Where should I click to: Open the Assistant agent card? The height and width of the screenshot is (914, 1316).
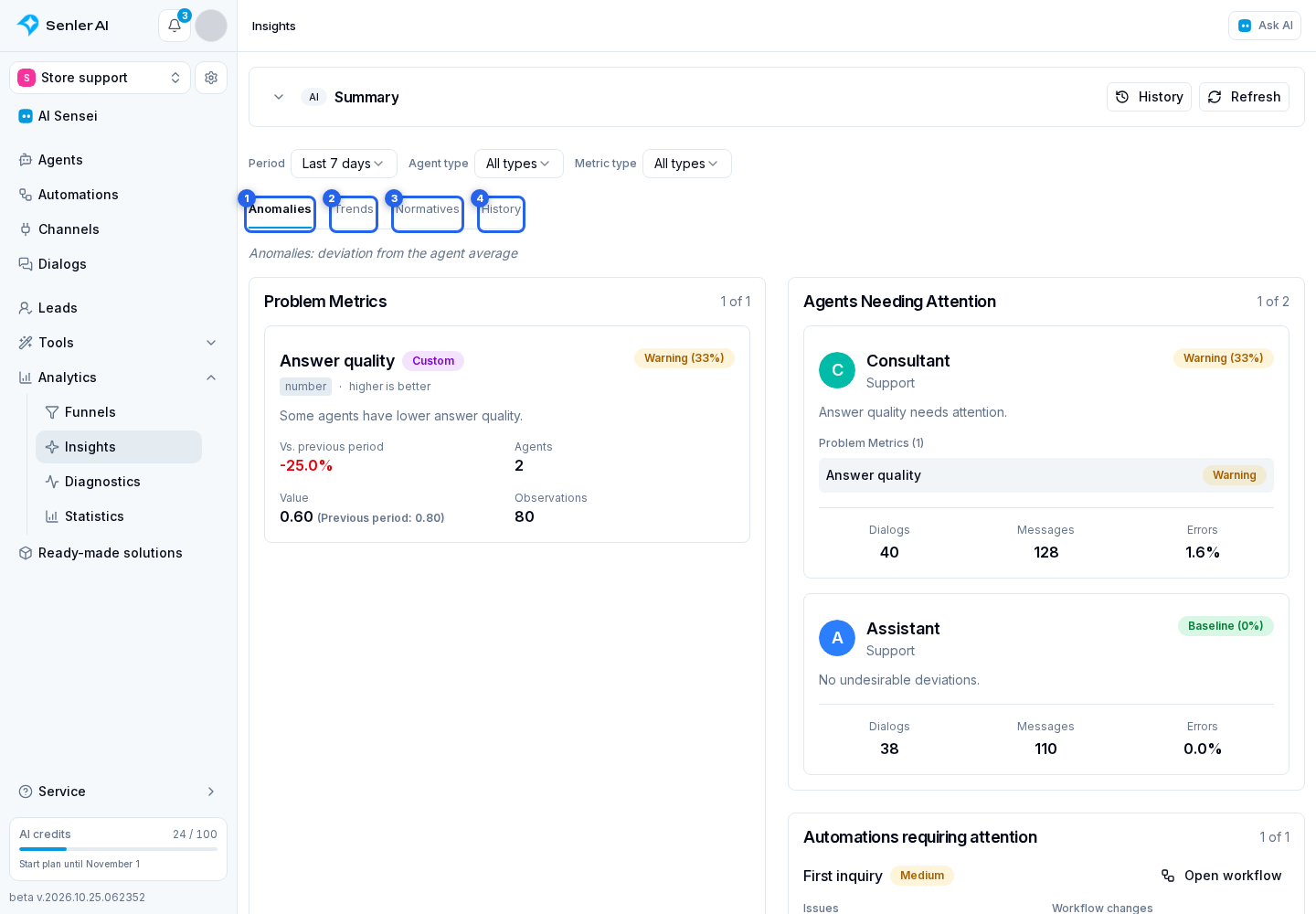click(1046, 685)
